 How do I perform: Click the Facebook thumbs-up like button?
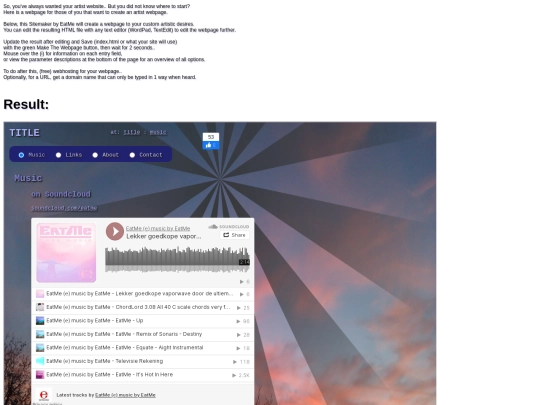click(211, 146)
